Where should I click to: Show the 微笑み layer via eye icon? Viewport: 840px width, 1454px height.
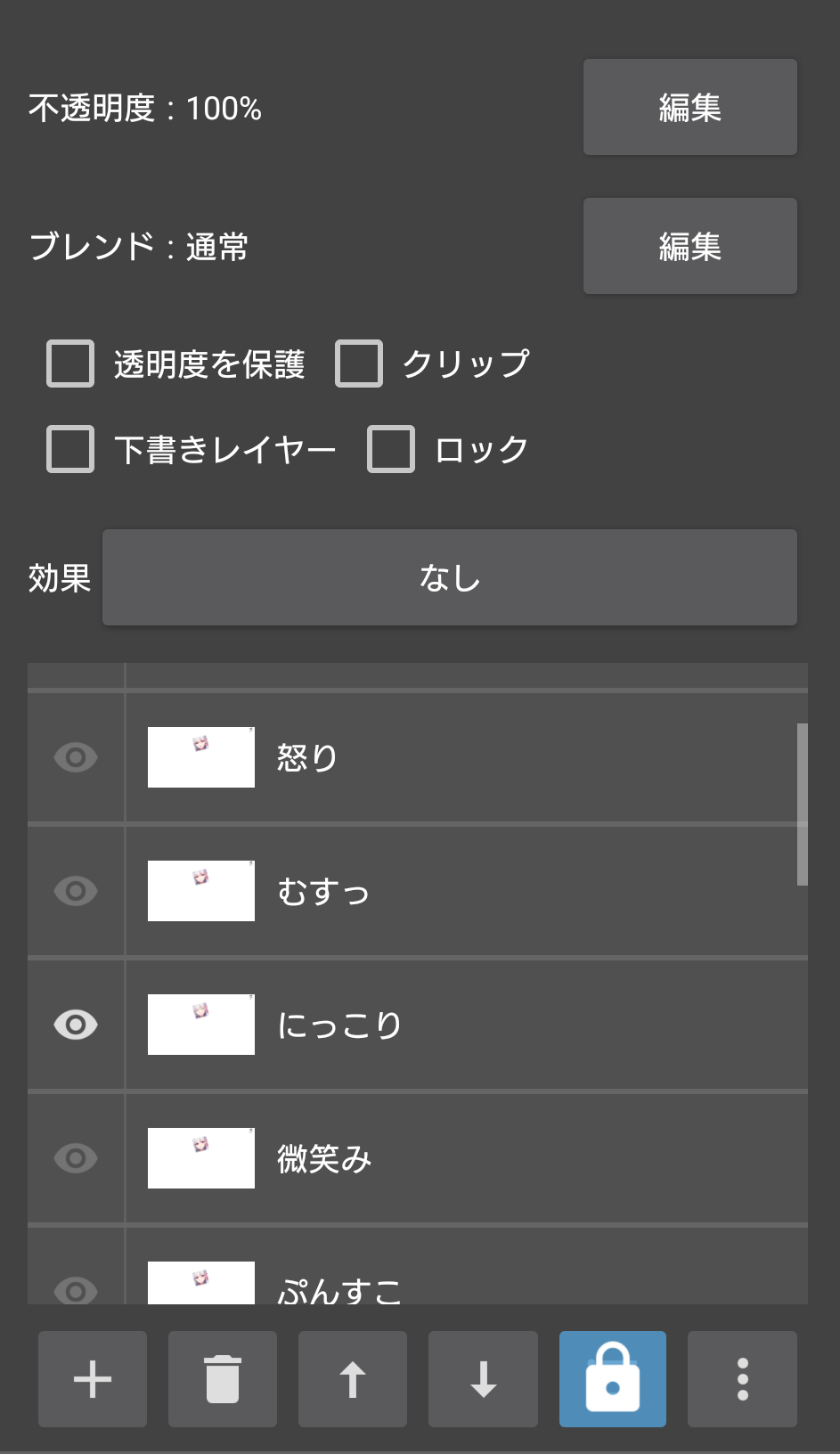click(76, 1158)
